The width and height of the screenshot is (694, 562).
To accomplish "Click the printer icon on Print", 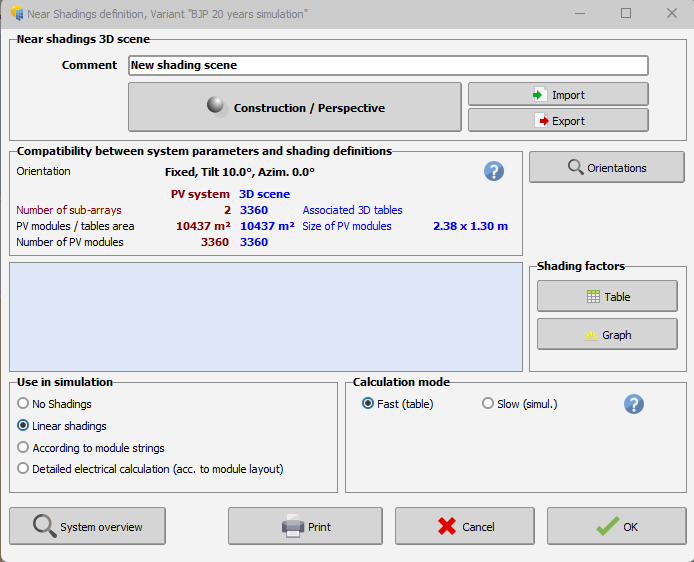I will (292, 526).
